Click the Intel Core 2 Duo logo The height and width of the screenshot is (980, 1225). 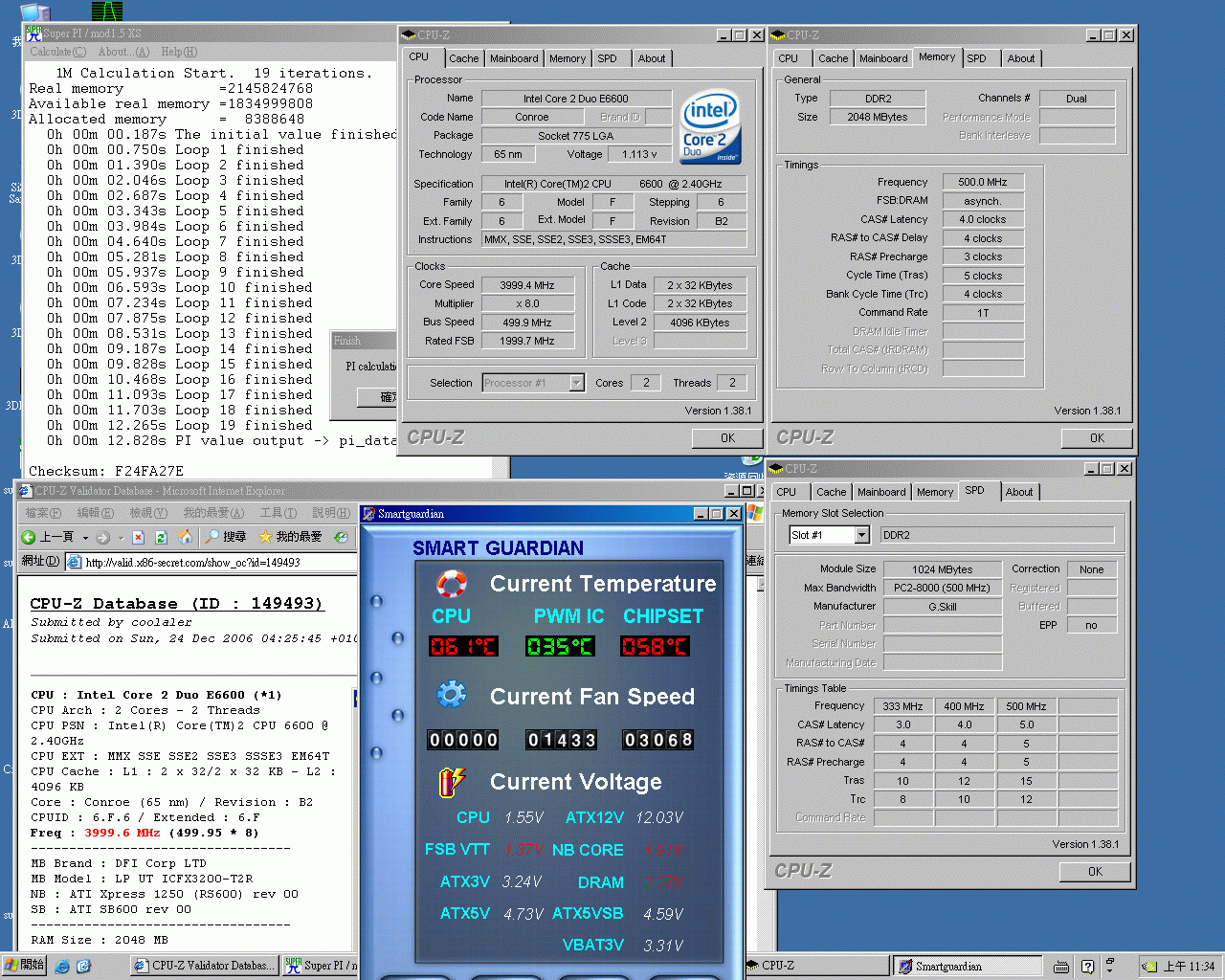pos(710,126)
